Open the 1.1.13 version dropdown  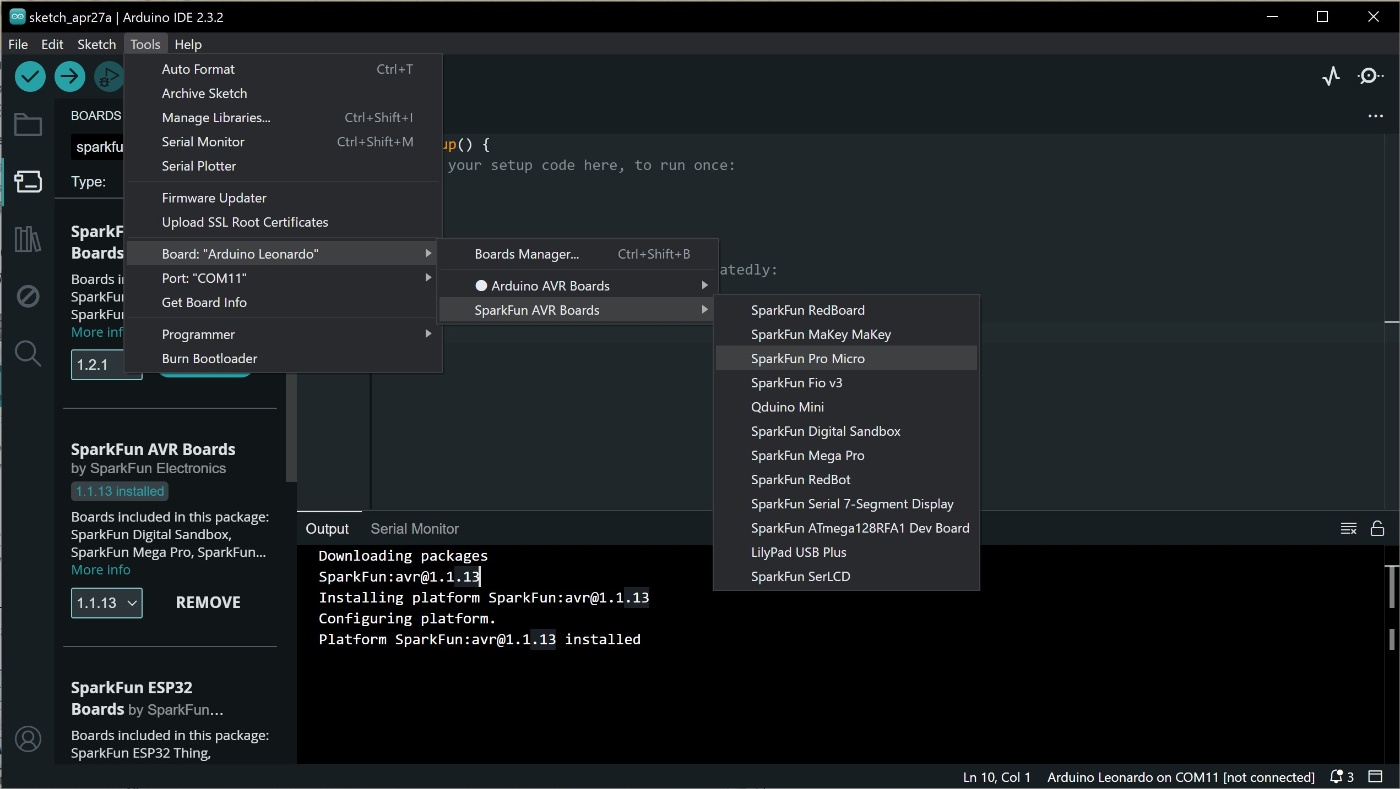(106, 603)
